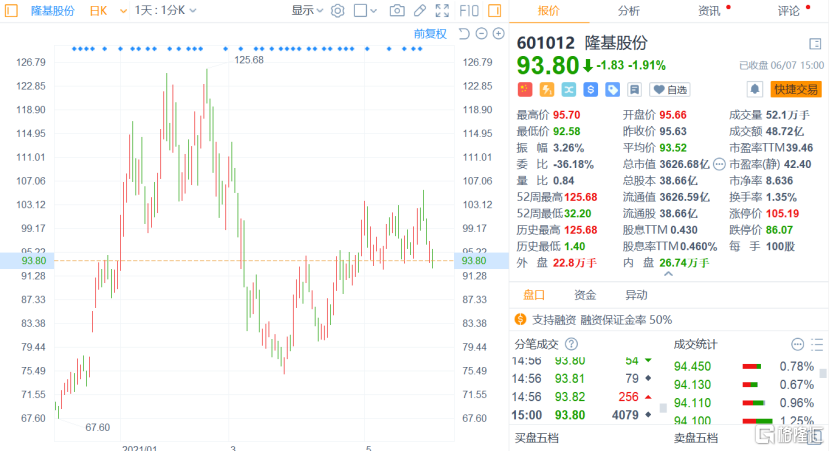Screen dimensions: 830x451
Task: Open the 日K period dropdown arrow
Action: pos(123,11)
